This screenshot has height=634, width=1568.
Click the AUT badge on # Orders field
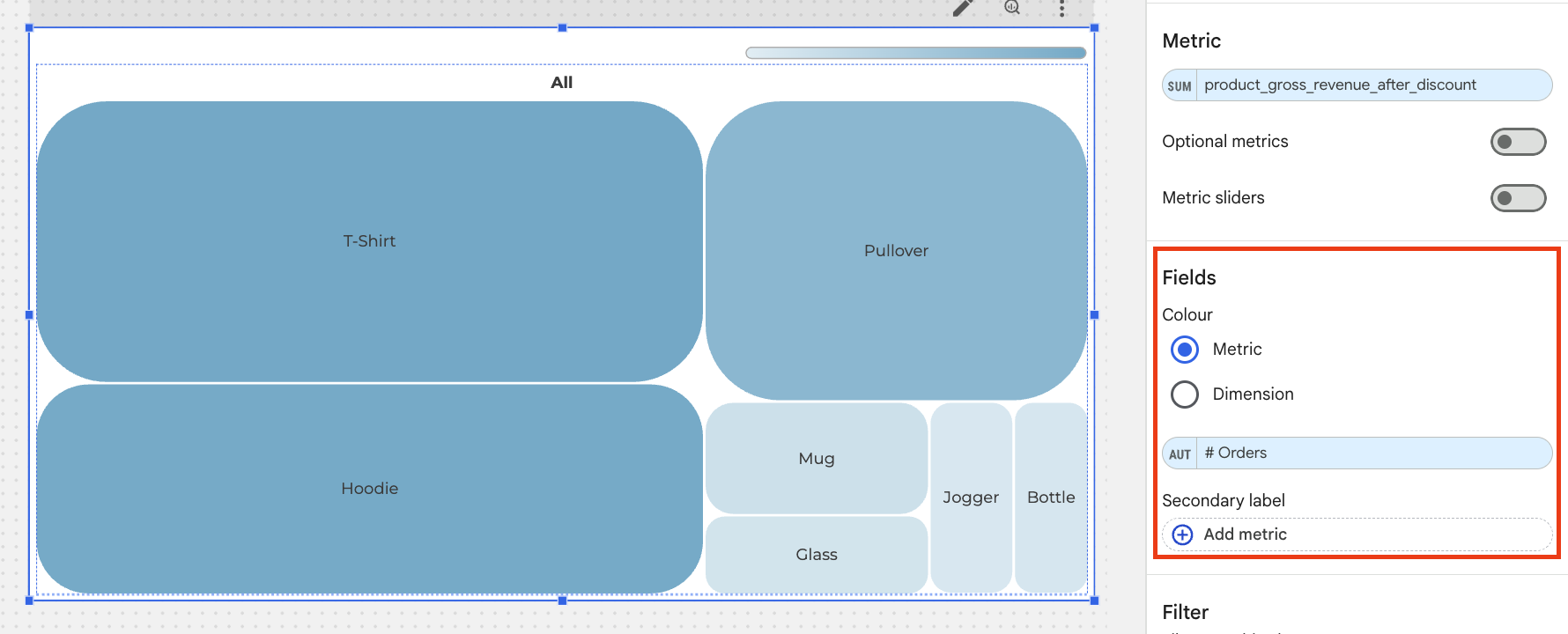[x=1180, y=453]
